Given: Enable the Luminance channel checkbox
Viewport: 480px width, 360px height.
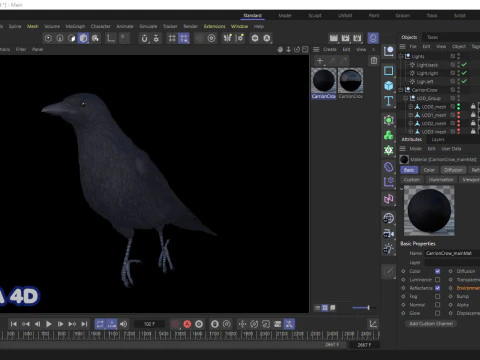Looking at the screenshot, I should coord(437,279).
